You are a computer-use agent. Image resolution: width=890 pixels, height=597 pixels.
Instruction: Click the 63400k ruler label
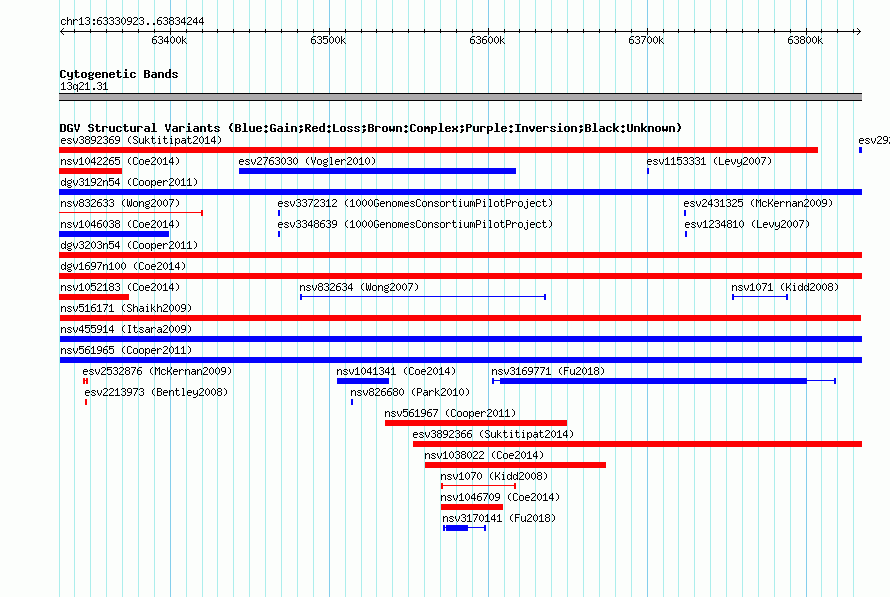click(x=169, y=40)
